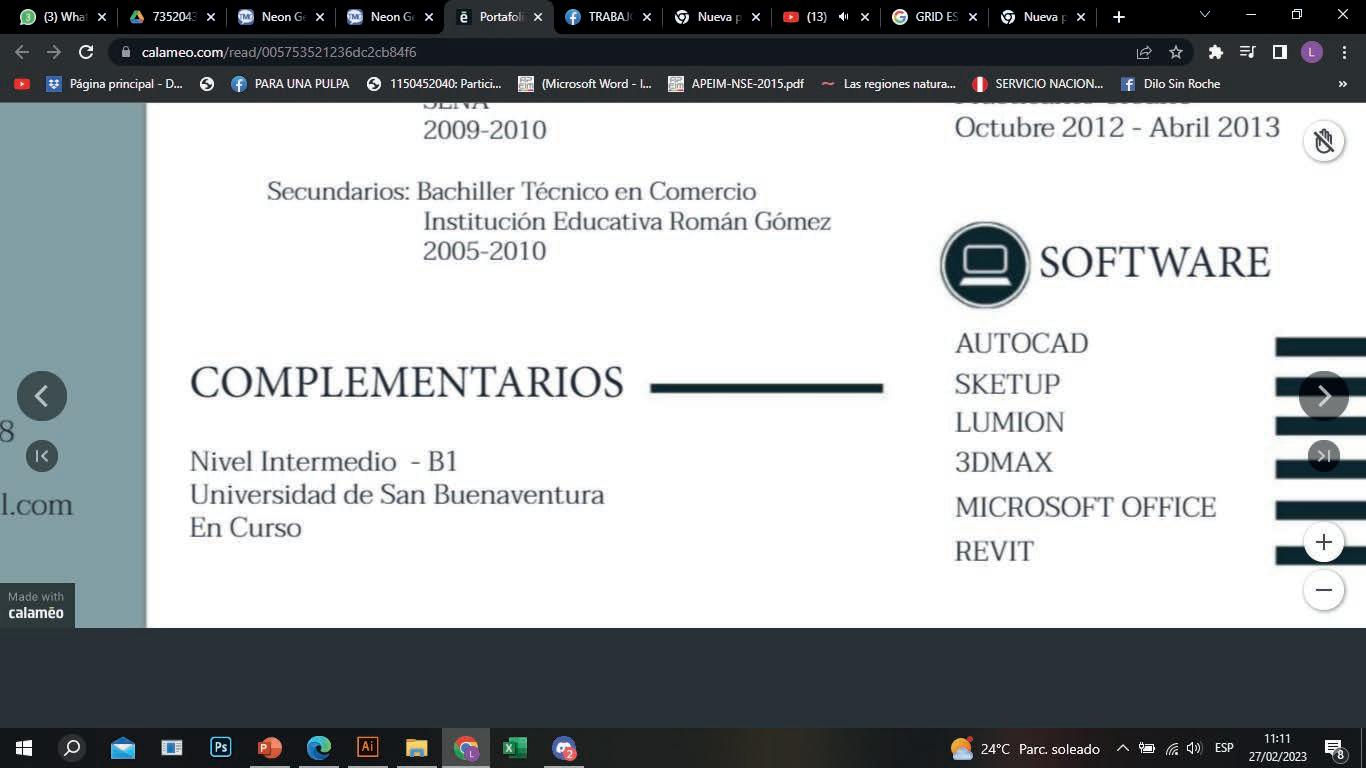Click the Universidad de San Buenaventura text
Viewport: 1366px width, 768px height.
click(397, 495)
